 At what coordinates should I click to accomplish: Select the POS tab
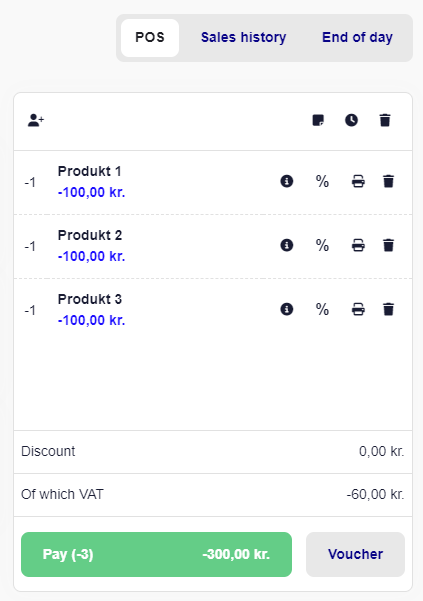click(150, 38)
